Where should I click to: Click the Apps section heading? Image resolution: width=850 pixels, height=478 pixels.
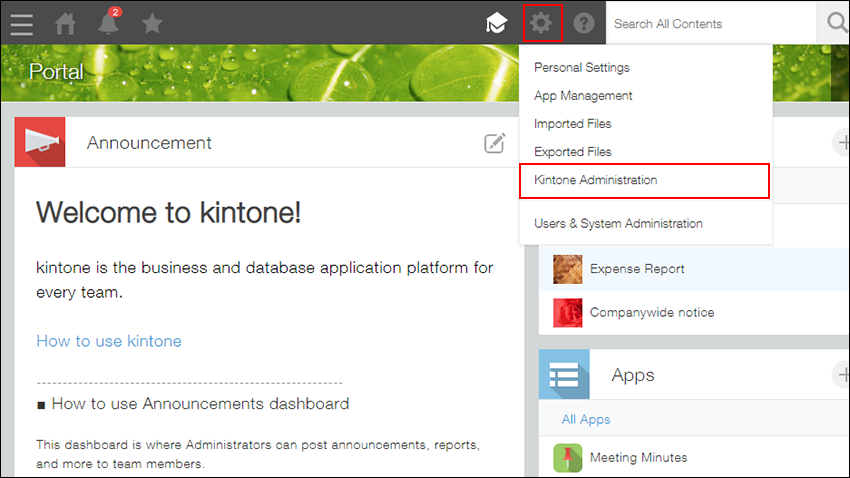click(x=633, y=375)
